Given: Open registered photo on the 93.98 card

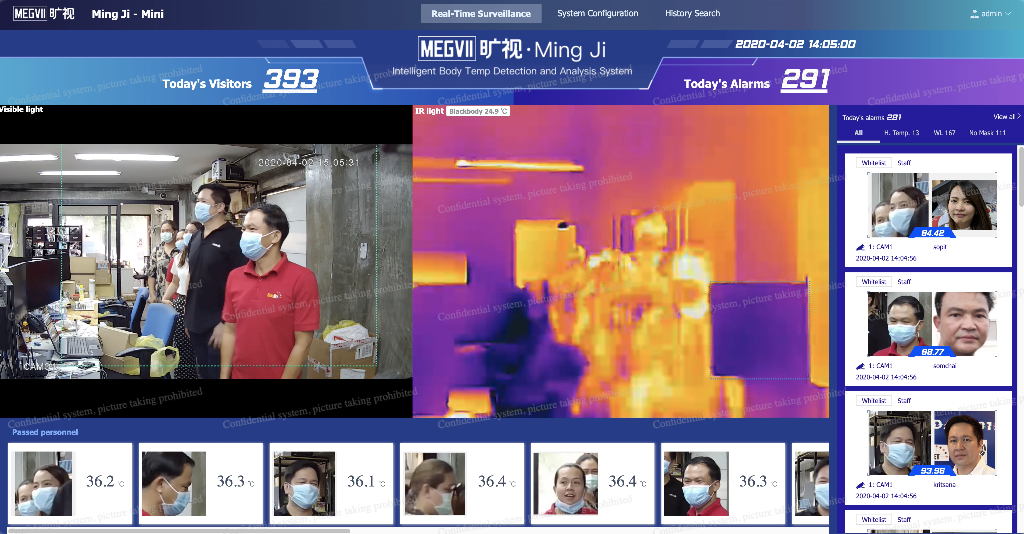Looking at the screenshot, I should click(964, 443).
